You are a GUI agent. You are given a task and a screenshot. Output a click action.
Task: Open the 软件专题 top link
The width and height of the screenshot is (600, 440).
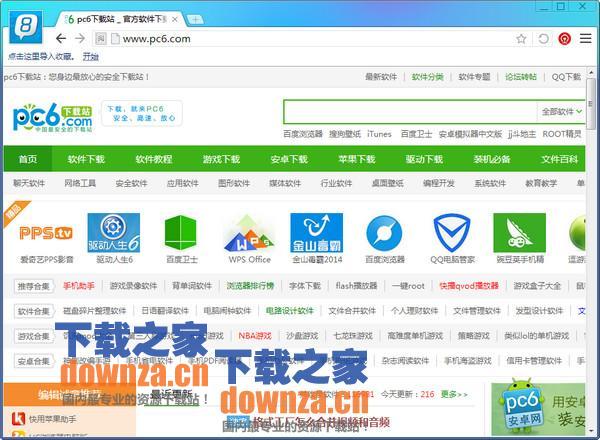coord(474,77)
